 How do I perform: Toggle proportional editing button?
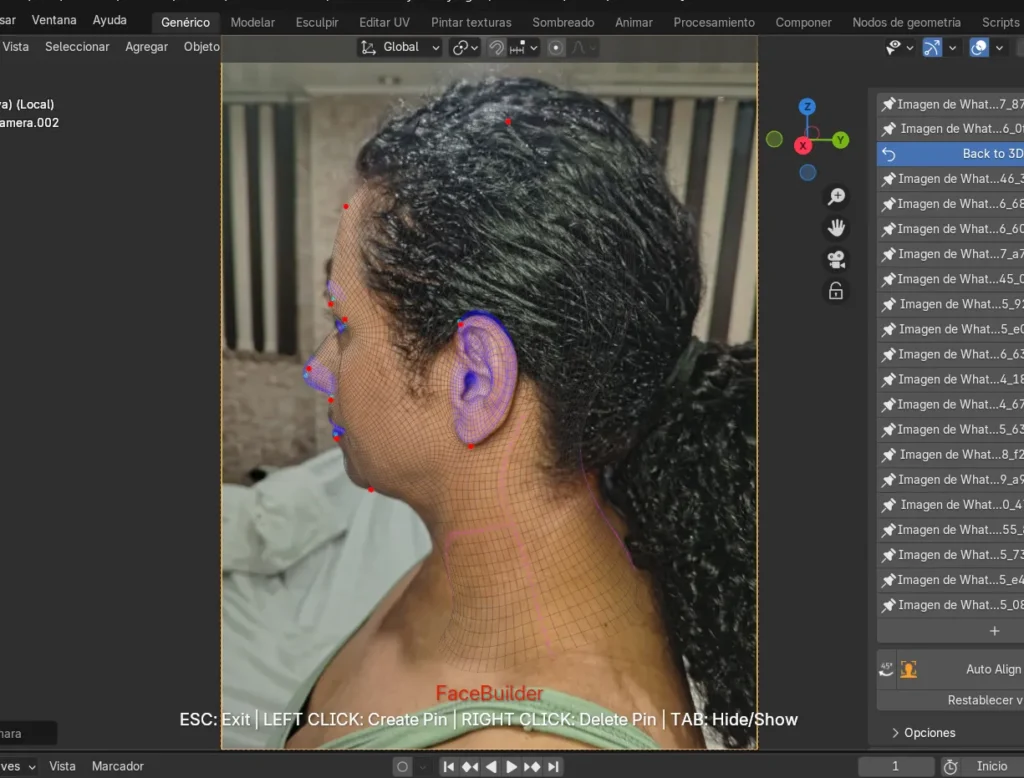click(x=556, y=48)
